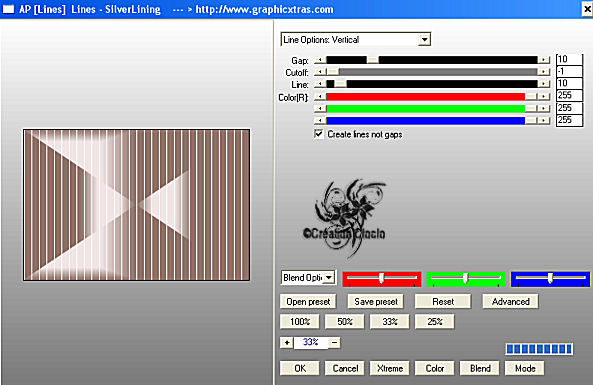Adjust the red blend slider handle
Image resolution: width=593 pixels, height=385 pixels.
pyautogui.click(x=382, y=278)
